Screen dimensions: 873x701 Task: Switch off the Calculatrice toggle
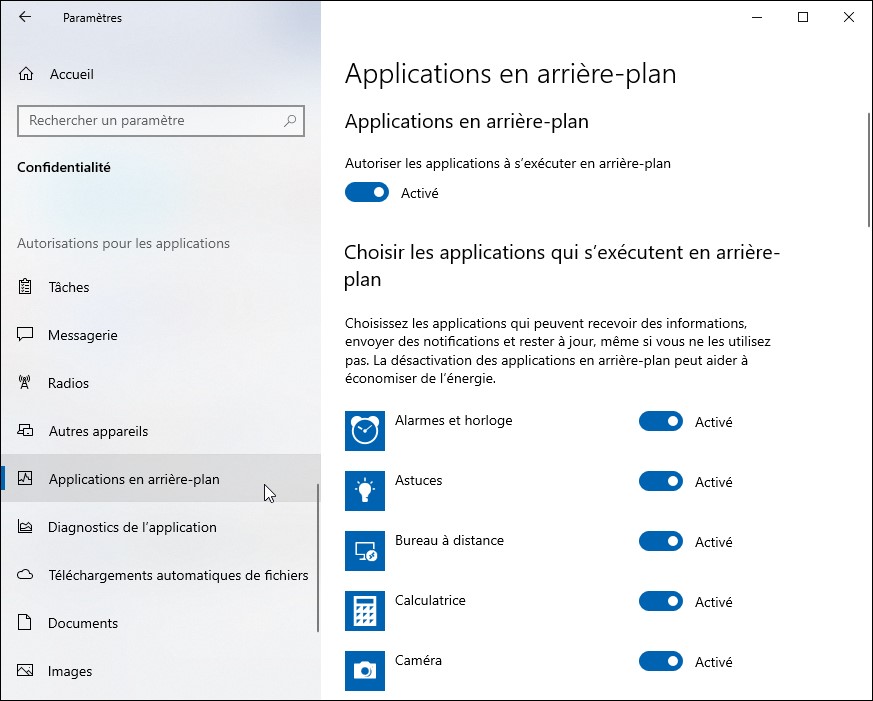click(x=660, y=602)
